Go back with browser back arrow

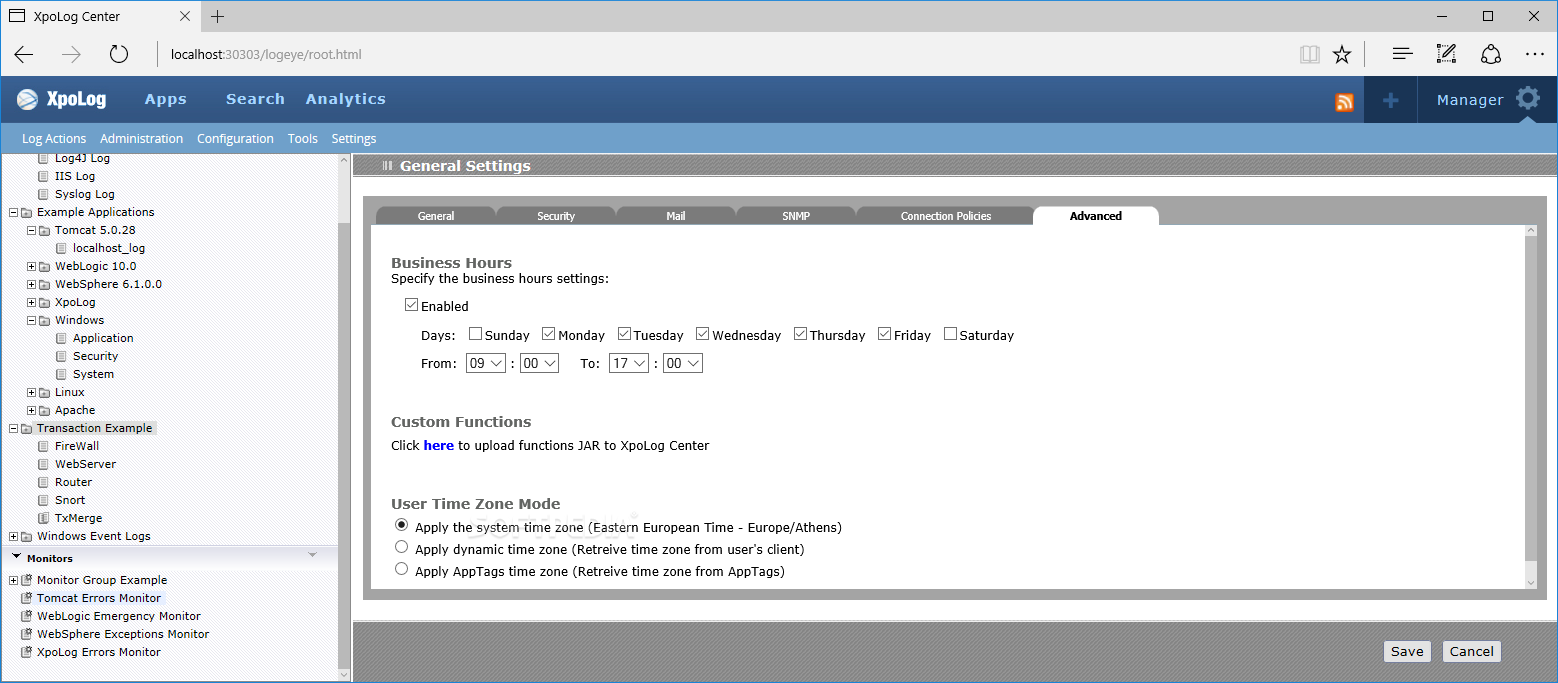pyautogui.click(x=24, y=54)
